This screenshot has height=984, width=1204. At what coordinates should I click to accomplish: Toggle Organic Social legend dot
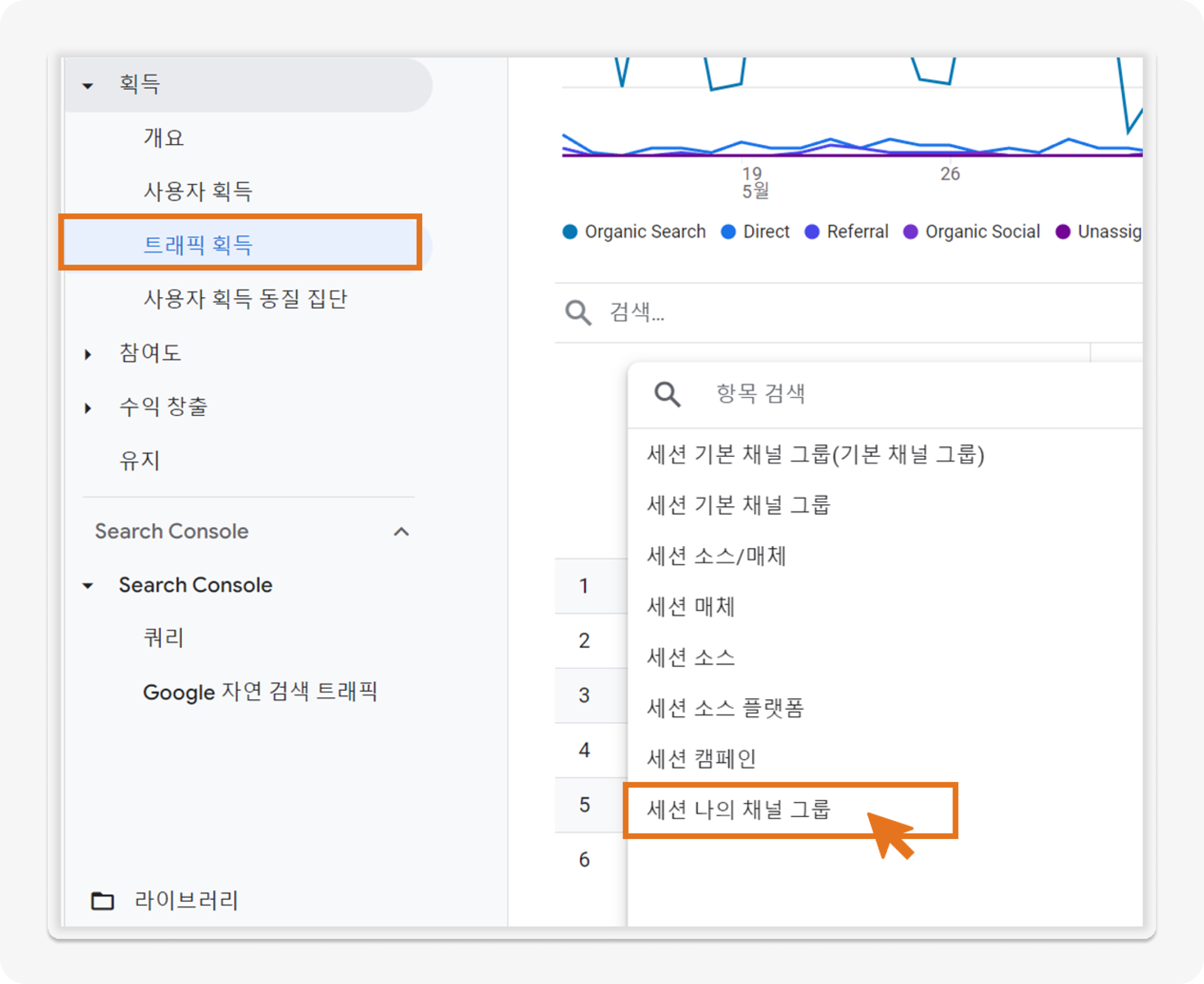point(910,232)
